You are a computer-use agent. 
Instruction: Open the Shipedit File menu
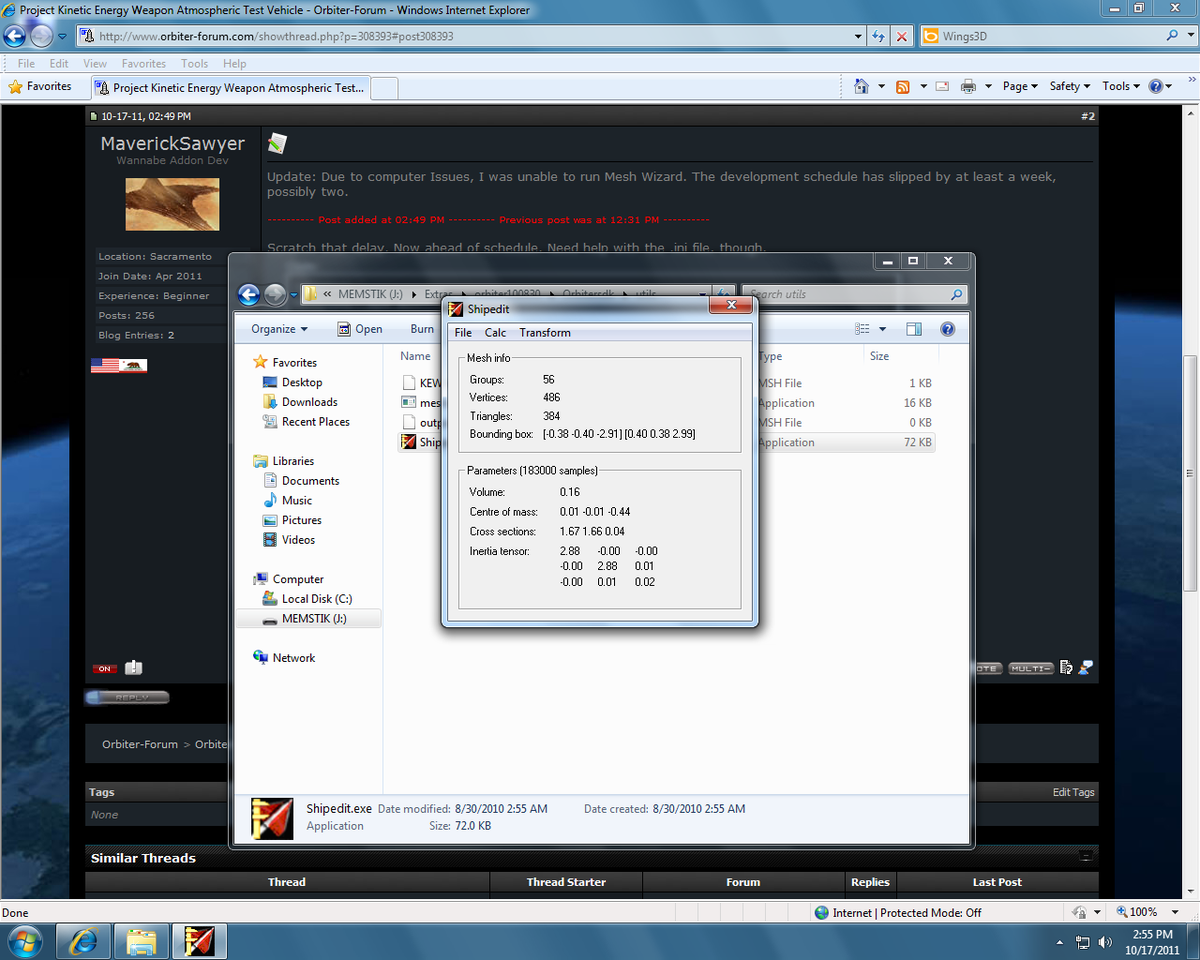coord(463,333)
